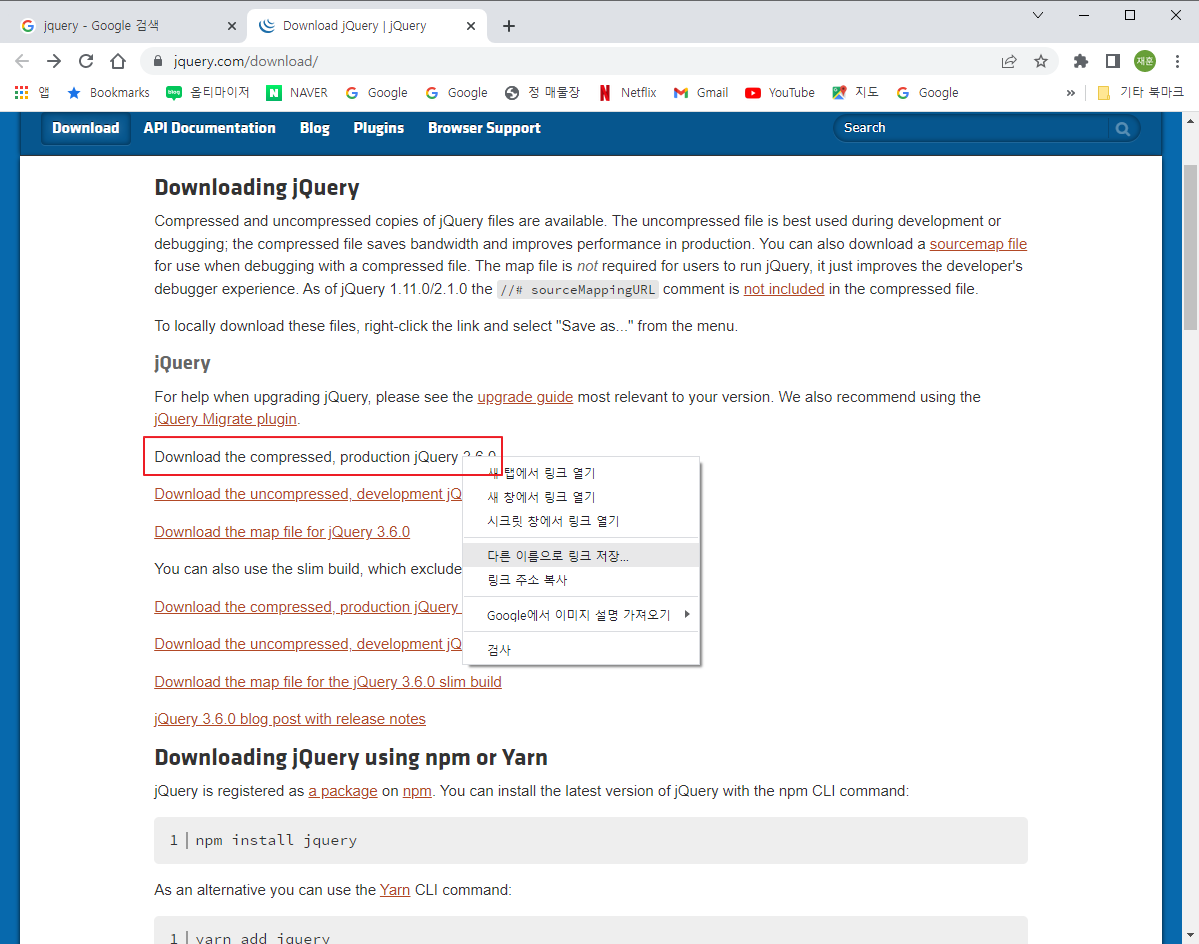Follow the sourcemap file link
The height and width of the screenshot is (944, 1199).
978,244
